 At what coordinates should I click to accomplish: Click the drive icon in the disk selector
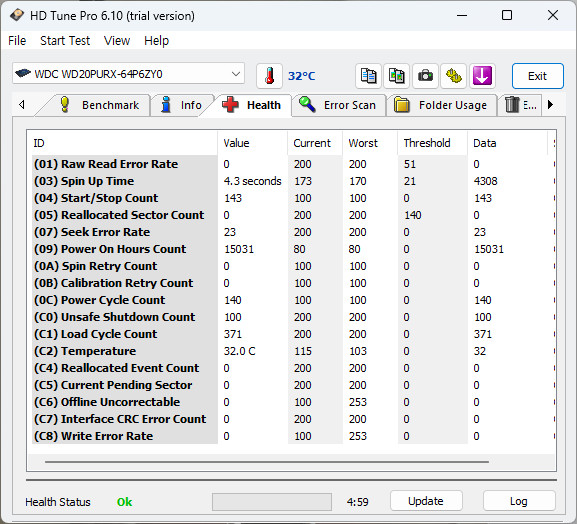23,73
